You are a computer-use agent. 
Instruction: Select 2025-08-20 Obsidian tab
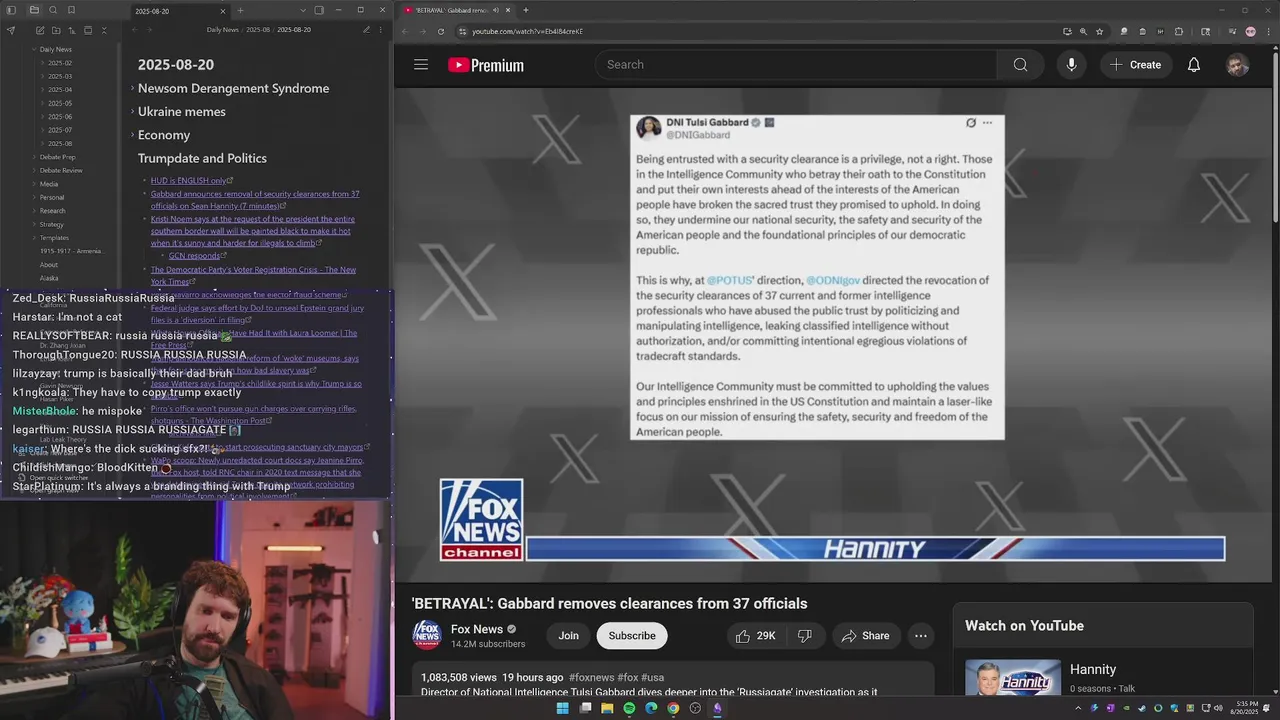point(178,11)
